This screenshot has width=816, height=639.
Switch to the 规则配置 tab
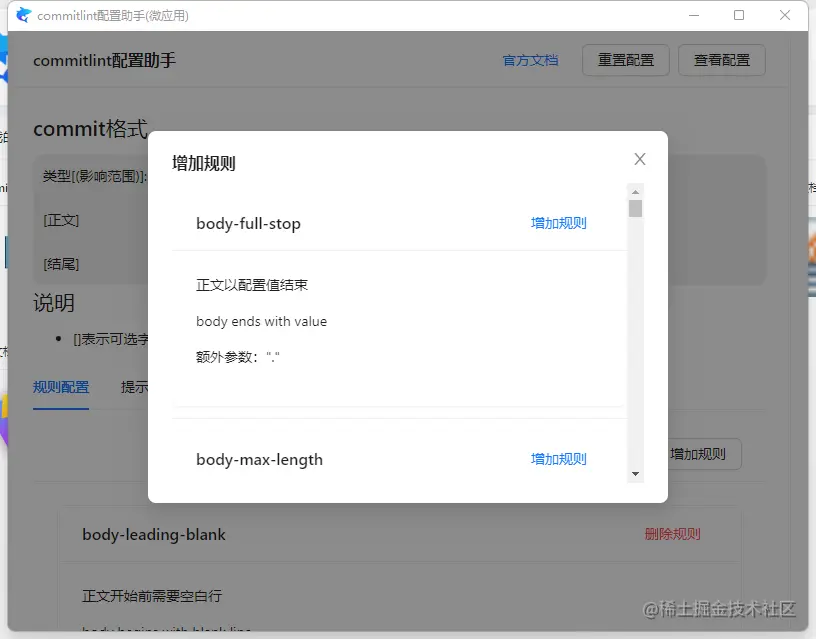[61, 387]
